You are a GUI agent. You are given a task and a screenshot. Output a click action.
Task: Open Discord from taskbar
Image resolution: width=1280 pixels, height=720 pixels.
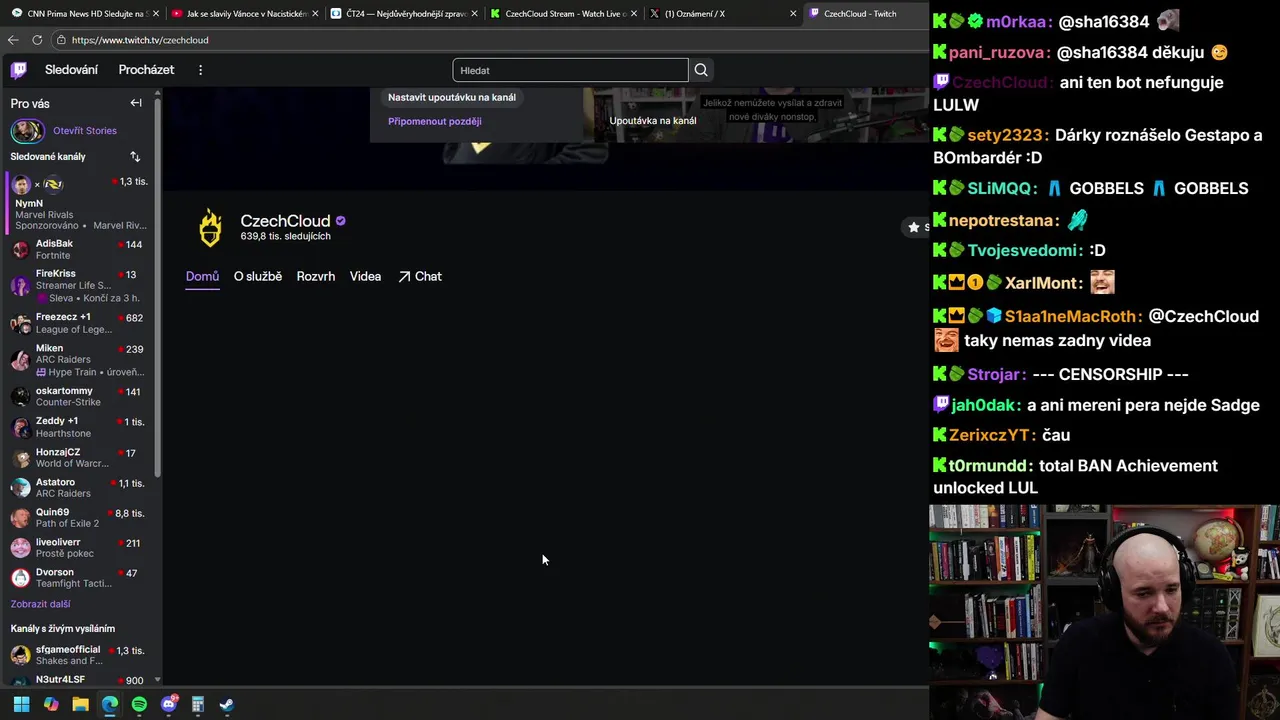click(x=169, y=704)
